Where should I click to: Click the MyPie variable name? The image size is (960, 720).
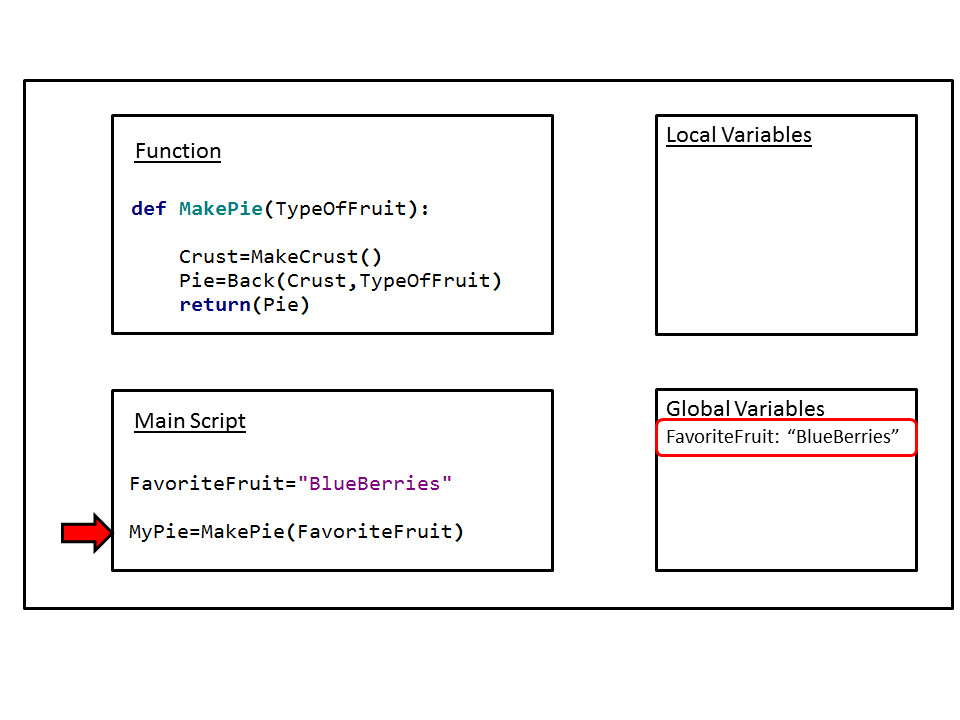[158, 532]
